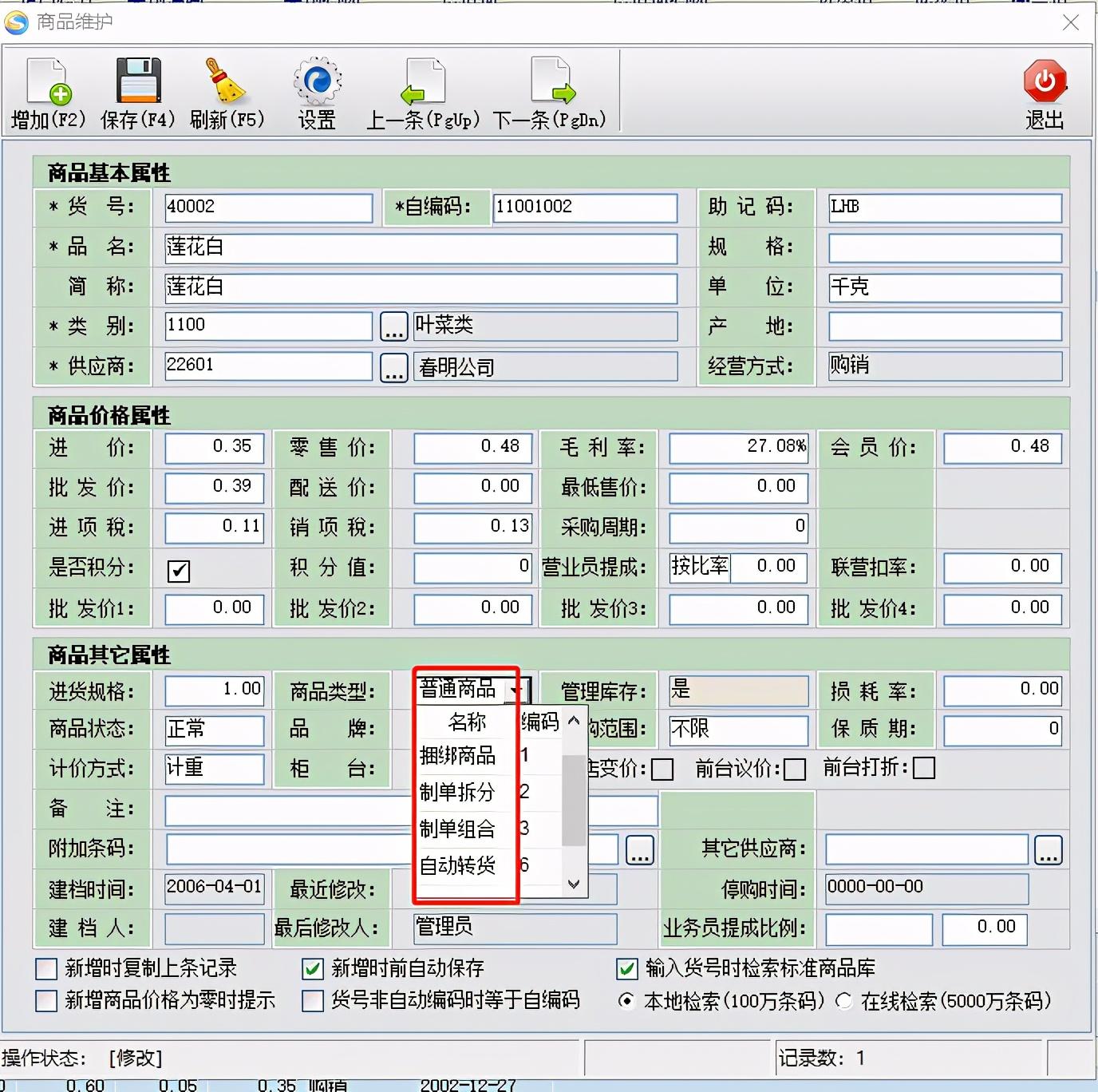Click the 销项税 field showing 0.13
1098x1092 pixels.
click(473, 528)
